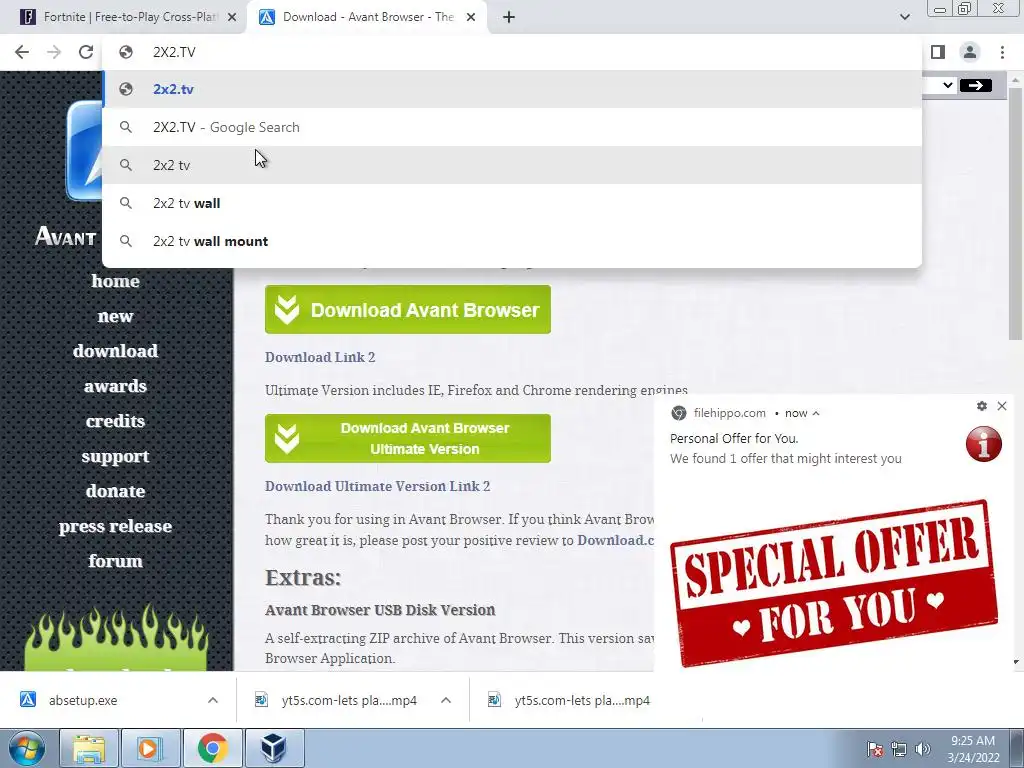
Task: Click the Action Center flag tray icon
Action: point(875,749)
